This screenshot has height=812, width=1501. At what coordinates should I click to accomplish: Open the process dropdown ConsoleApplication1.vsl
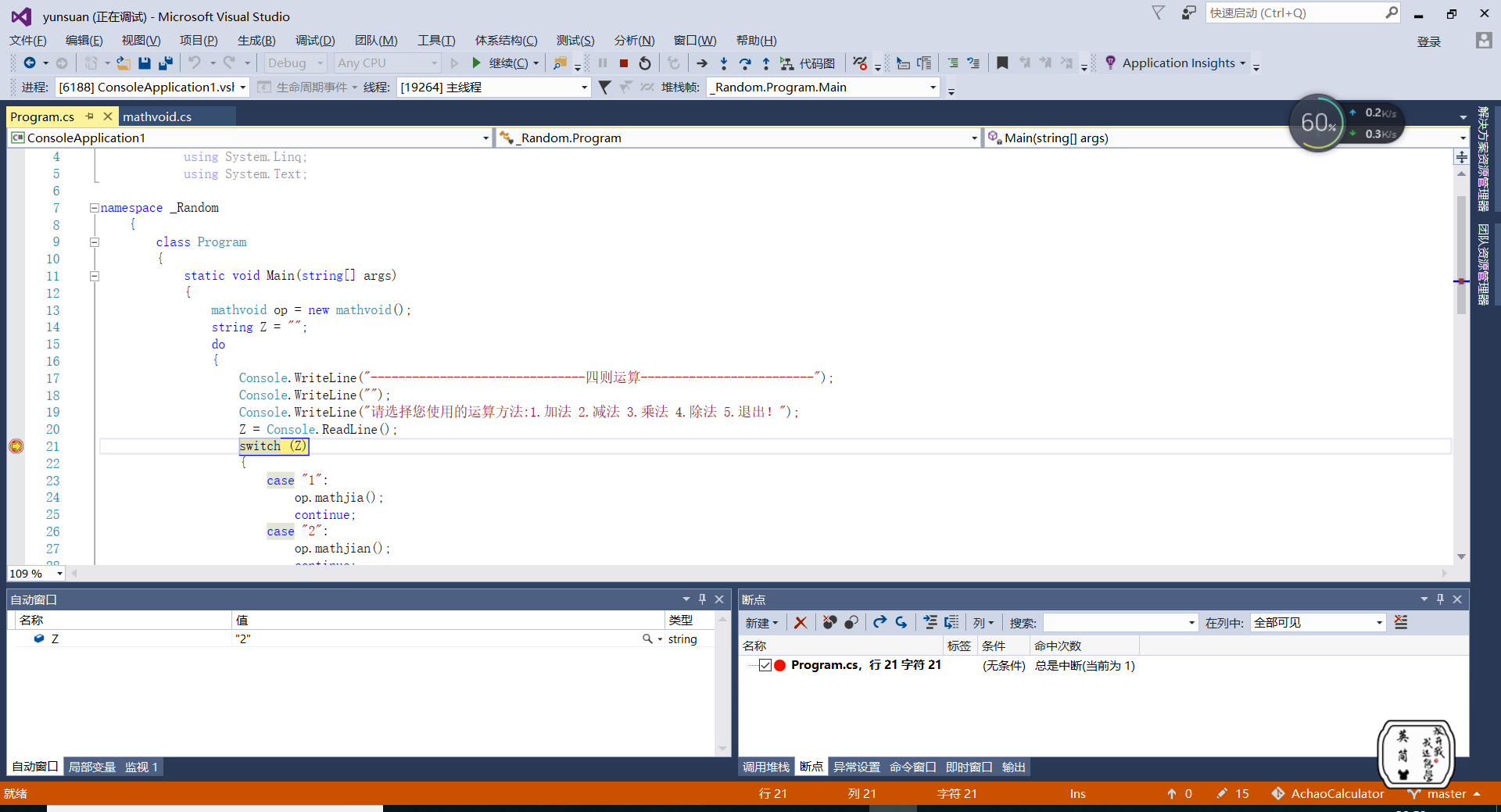(152, 88)
